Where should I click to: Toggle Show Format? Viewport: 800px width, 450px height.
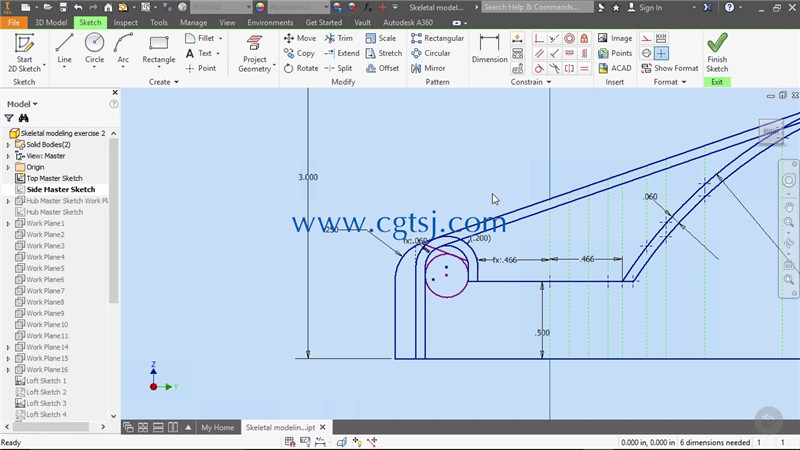(669, 68)
